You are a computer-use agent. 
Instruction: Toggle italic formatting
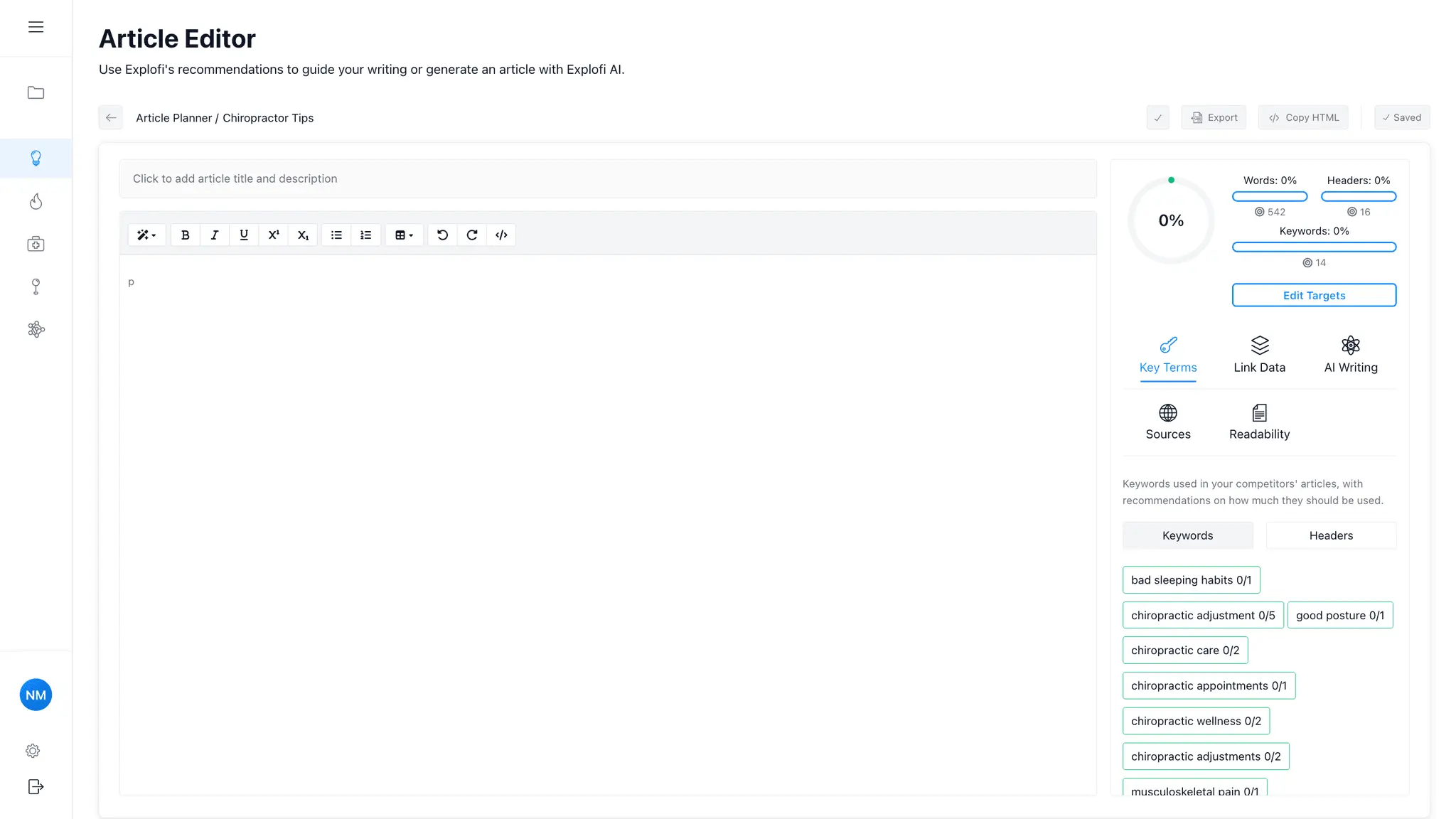[x=215, y=235]
